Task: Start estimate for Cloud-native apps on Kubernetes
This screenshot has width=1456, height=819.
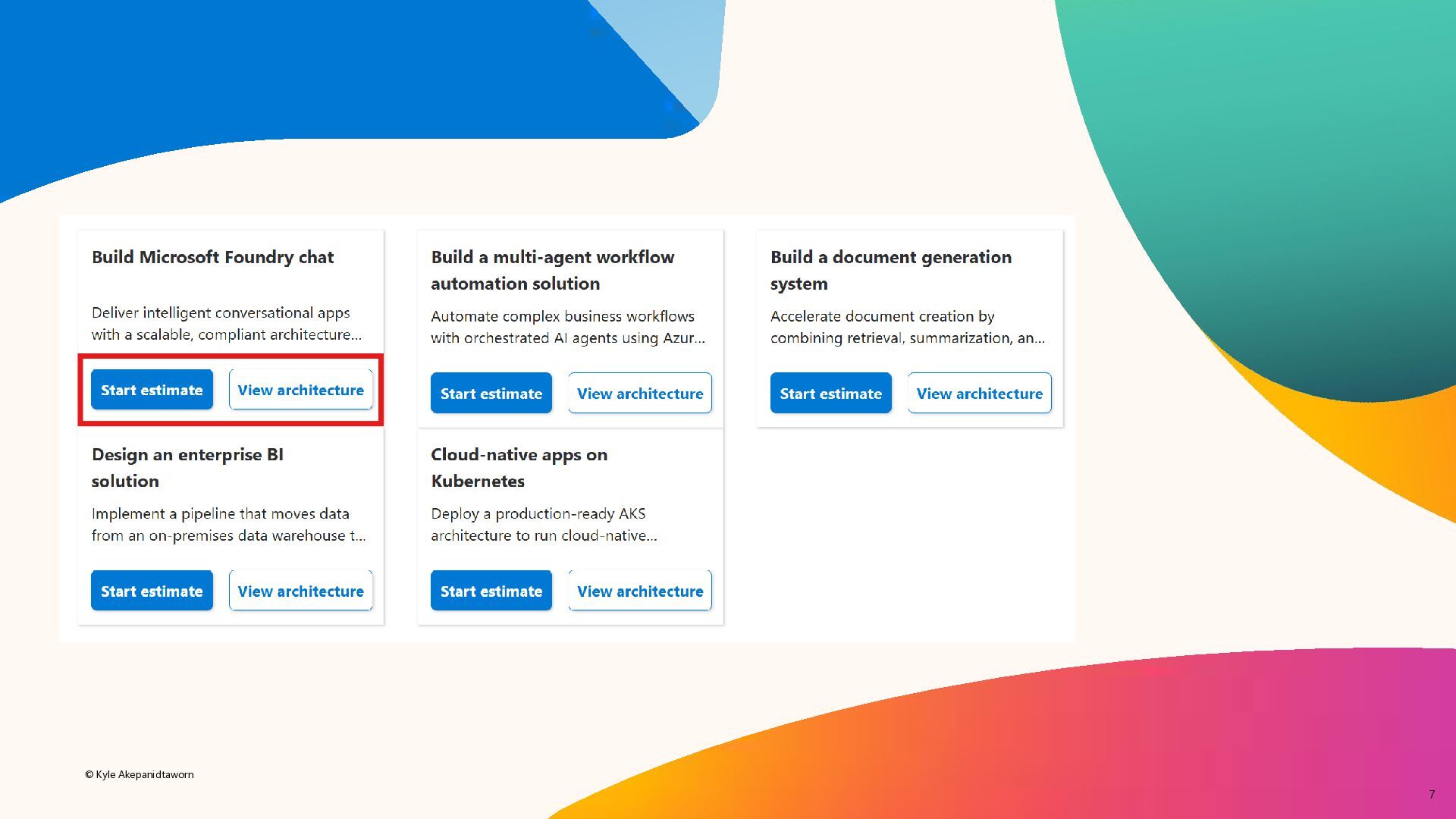Action: tap(491, 591)
